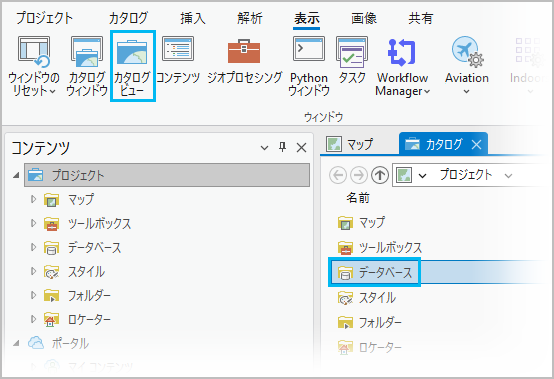Collapse the プロジェクト tree node
The image size is (554, 379).
[x=16, y=175]
